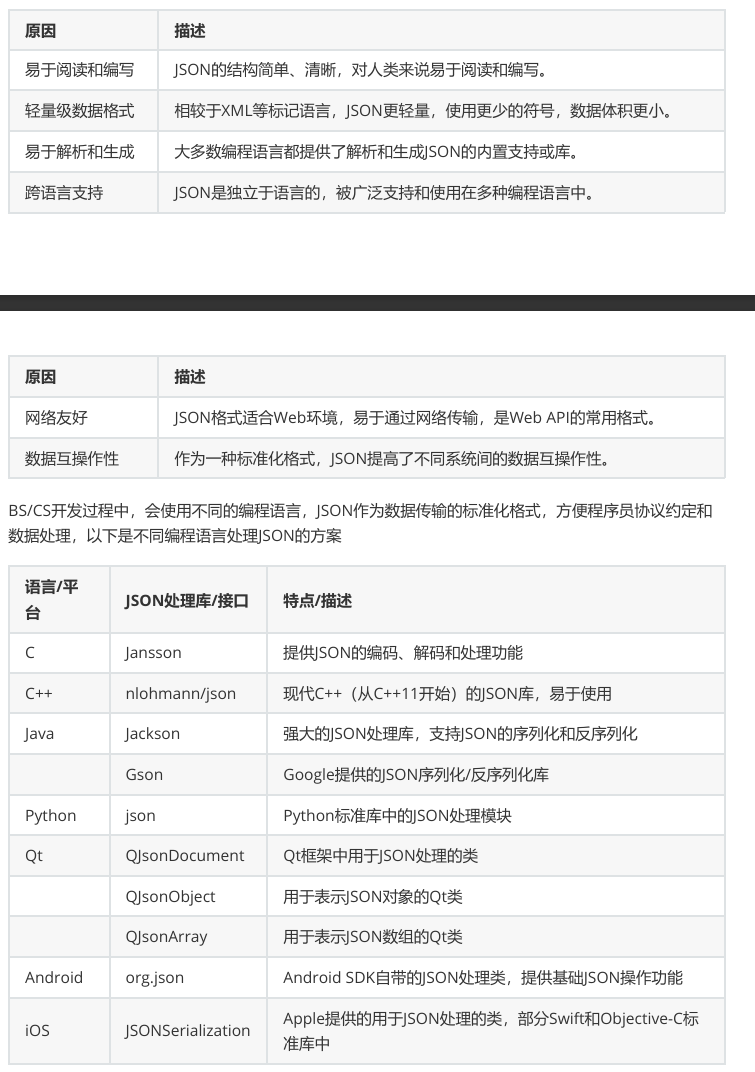Click the paragraph starting 'BS/CS开发过程中'

(x=360, y=523)
